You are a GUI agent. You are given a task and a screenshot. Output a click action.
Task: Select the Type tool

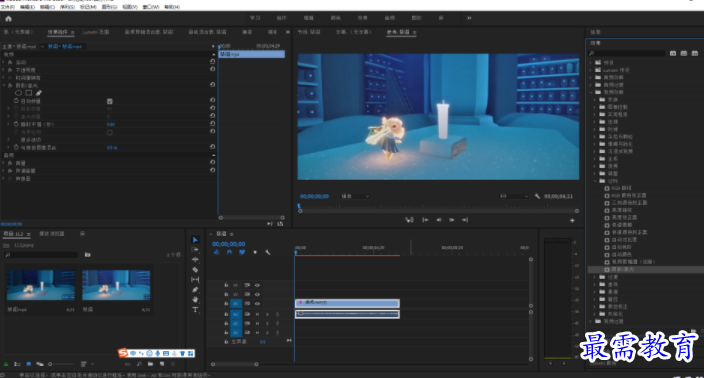tap(195, 310)
